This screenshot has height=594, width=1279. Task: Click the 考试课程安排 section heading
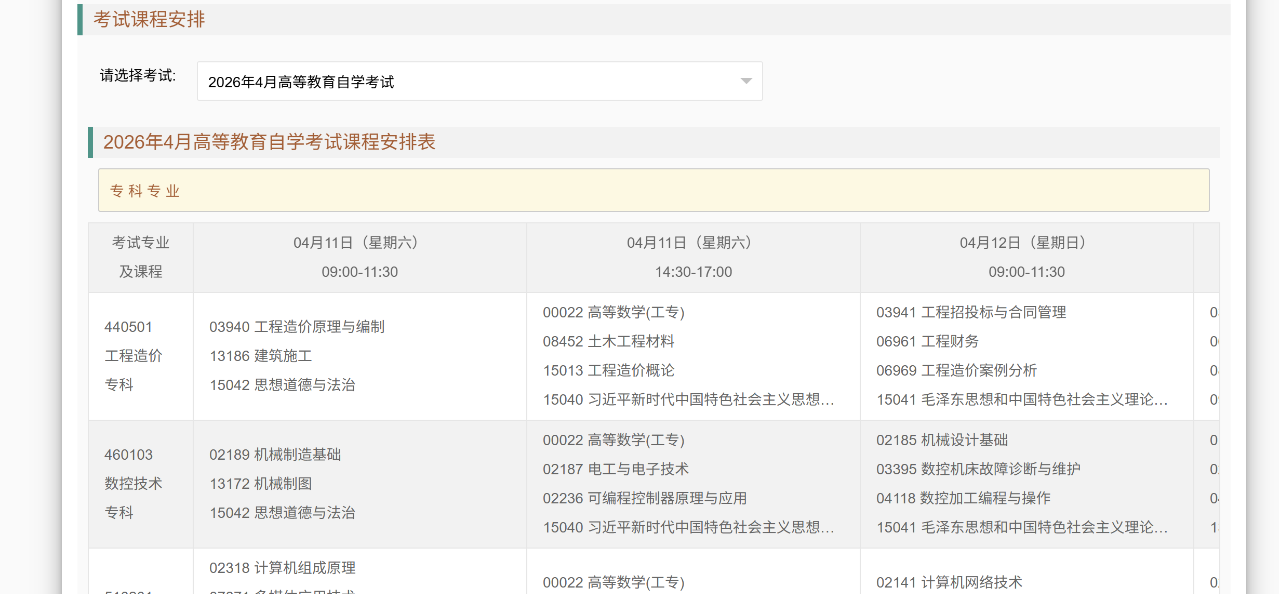[x=150, y=20]
